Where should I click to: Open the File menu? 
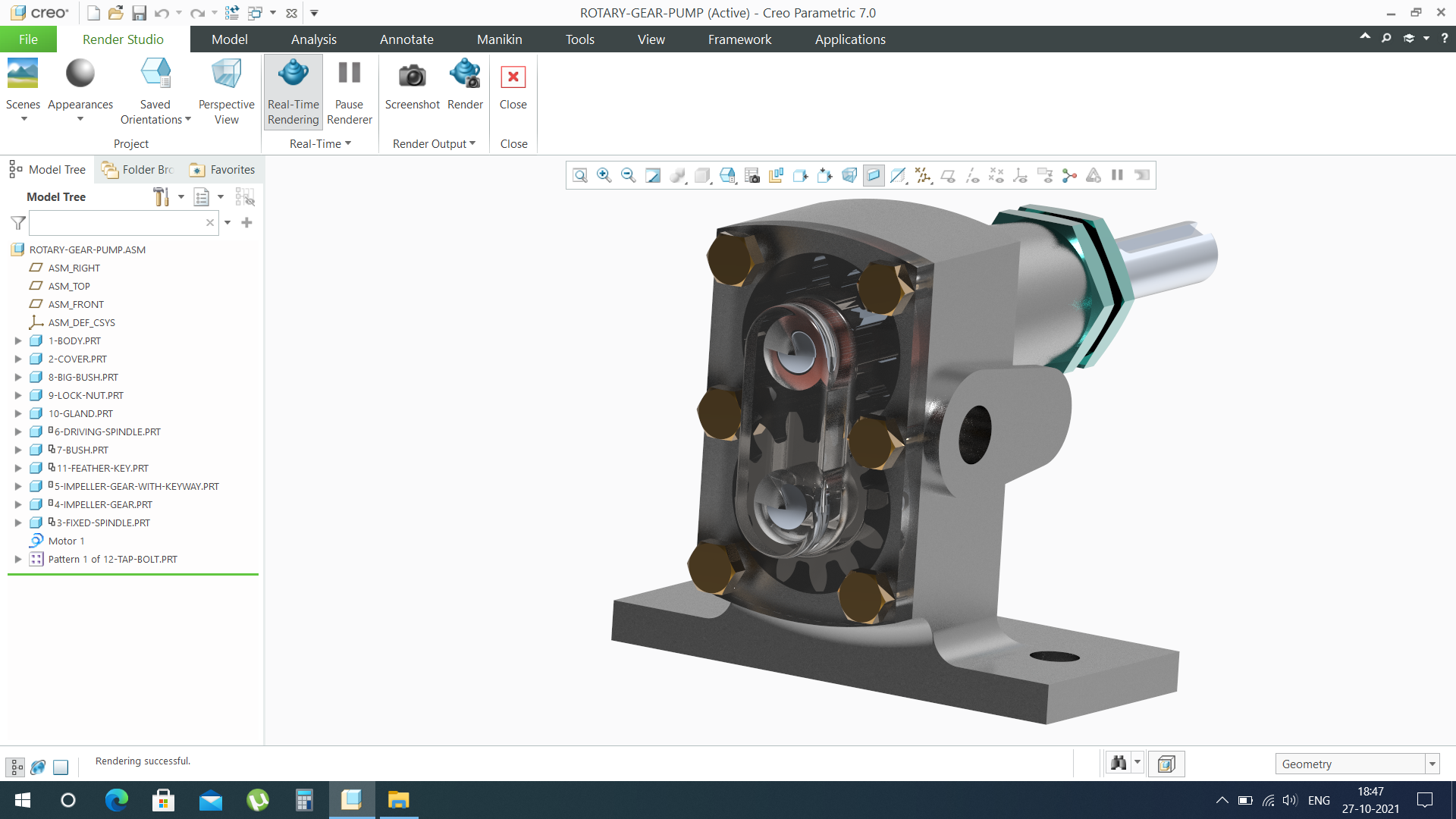click(28, 39)
